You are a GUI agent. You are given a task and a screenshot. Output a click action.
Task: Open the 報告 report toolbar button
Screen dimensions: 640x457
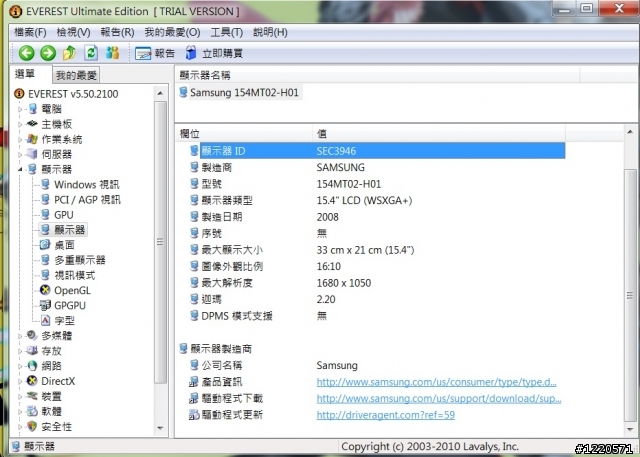click(155, 53)
